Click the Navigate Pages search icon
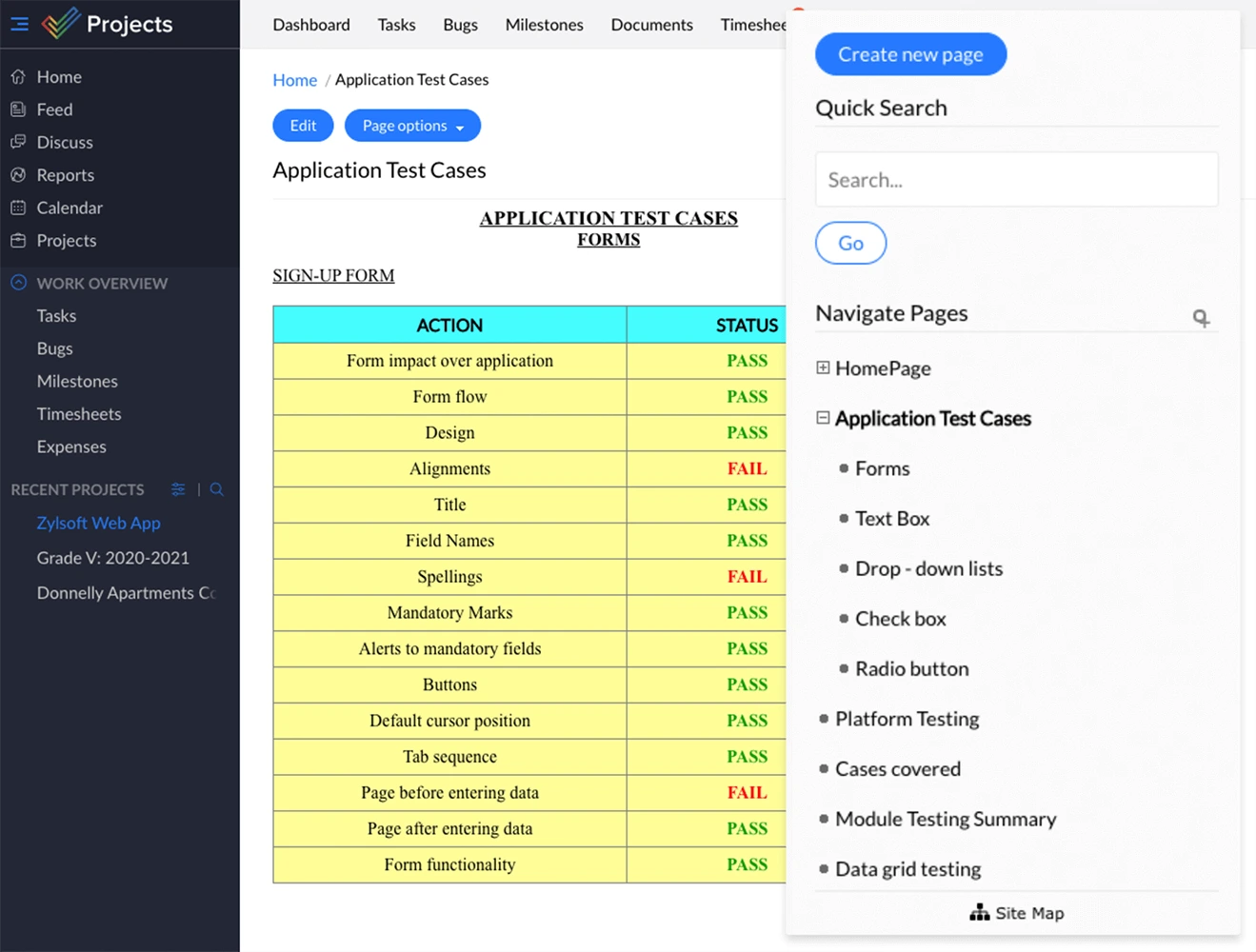This screenshot has height=952, width=1256. (x=1201, y=318)
